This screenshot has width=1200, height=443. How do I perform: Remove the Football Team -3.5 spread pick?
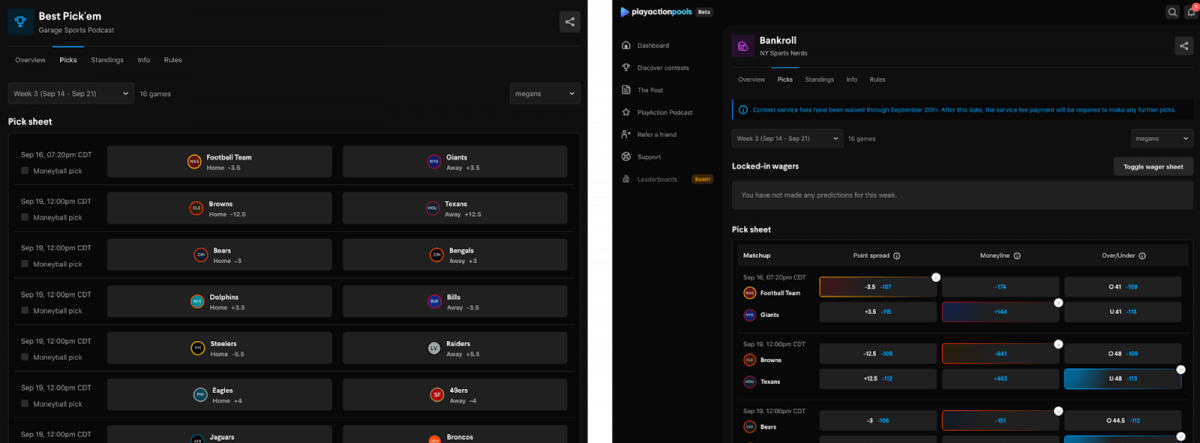pyautogui.click(x=936, y=277)
